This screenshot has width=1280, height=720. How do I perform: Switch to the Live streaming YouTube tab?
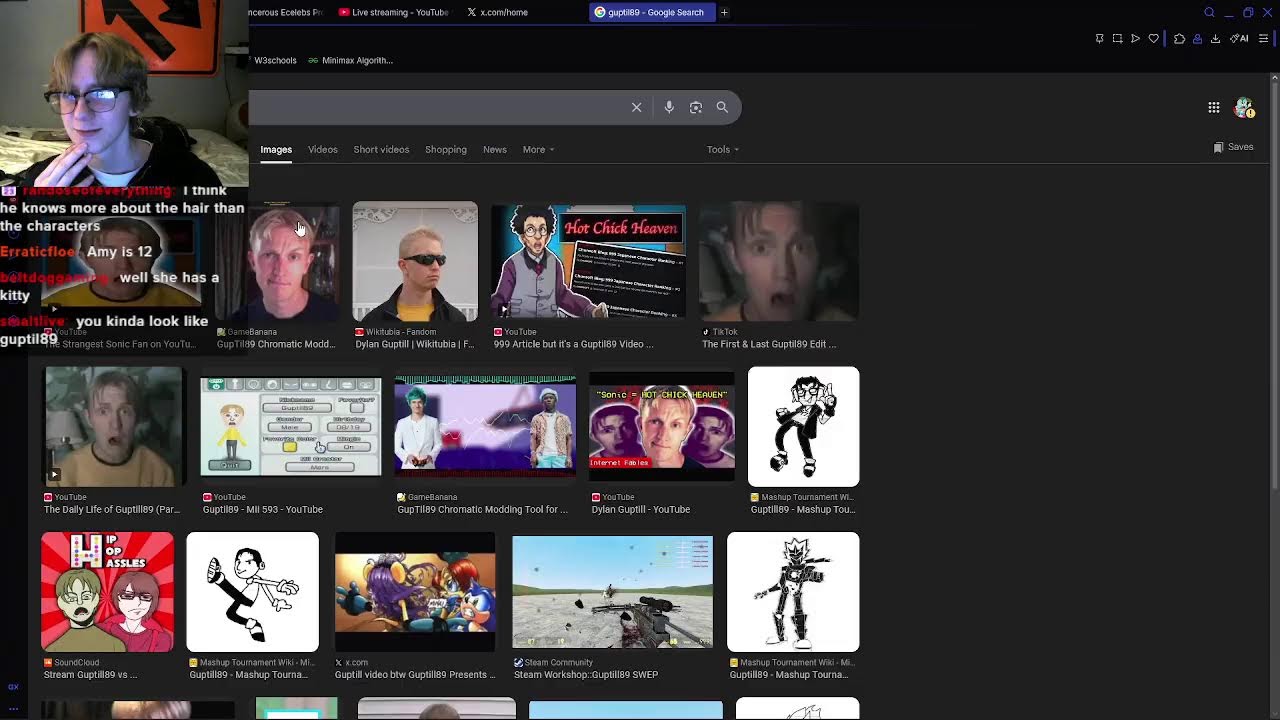click(393, 12)
